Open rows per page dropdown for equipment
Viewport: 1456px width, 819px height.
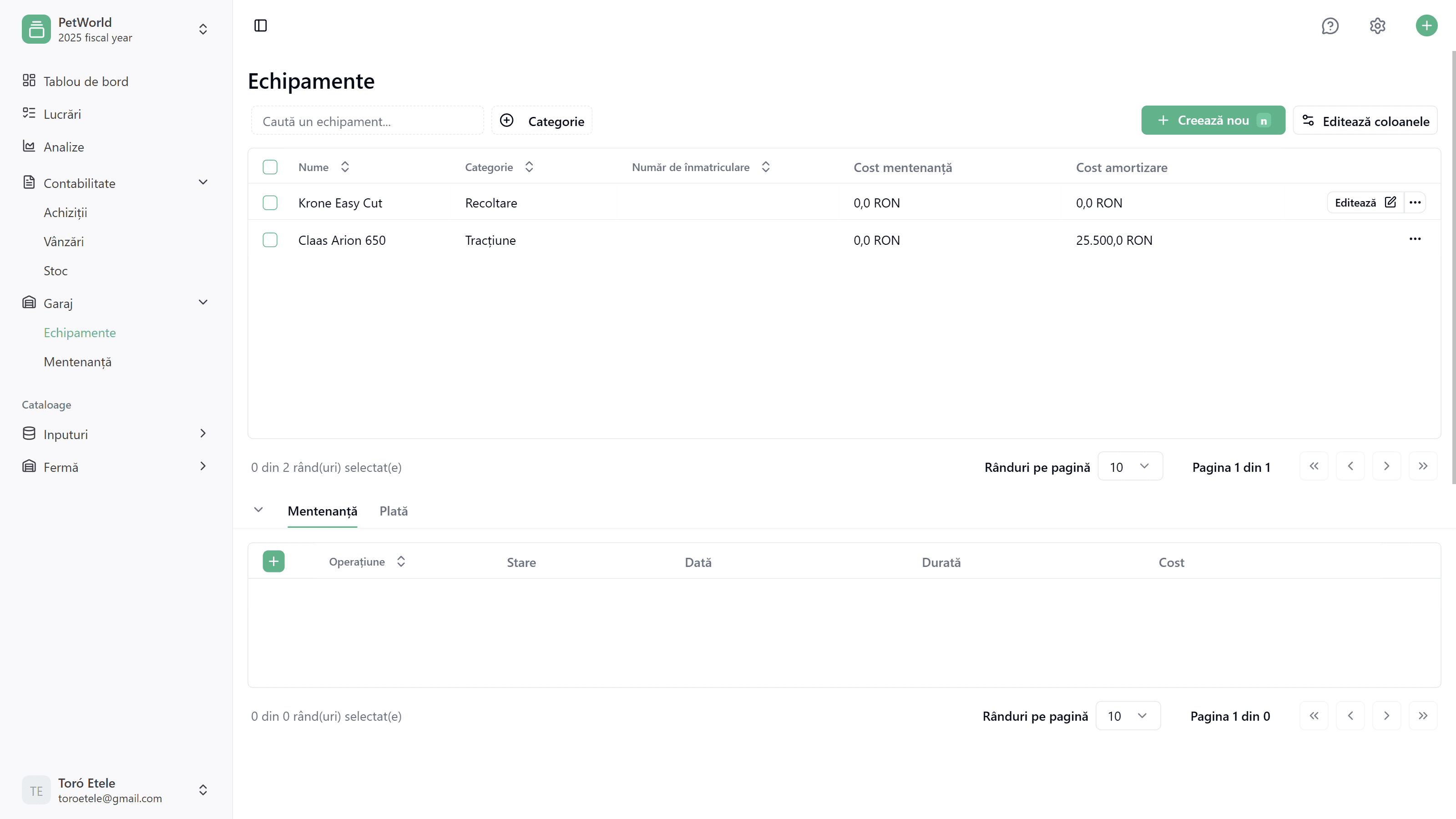coord(1129,467)
